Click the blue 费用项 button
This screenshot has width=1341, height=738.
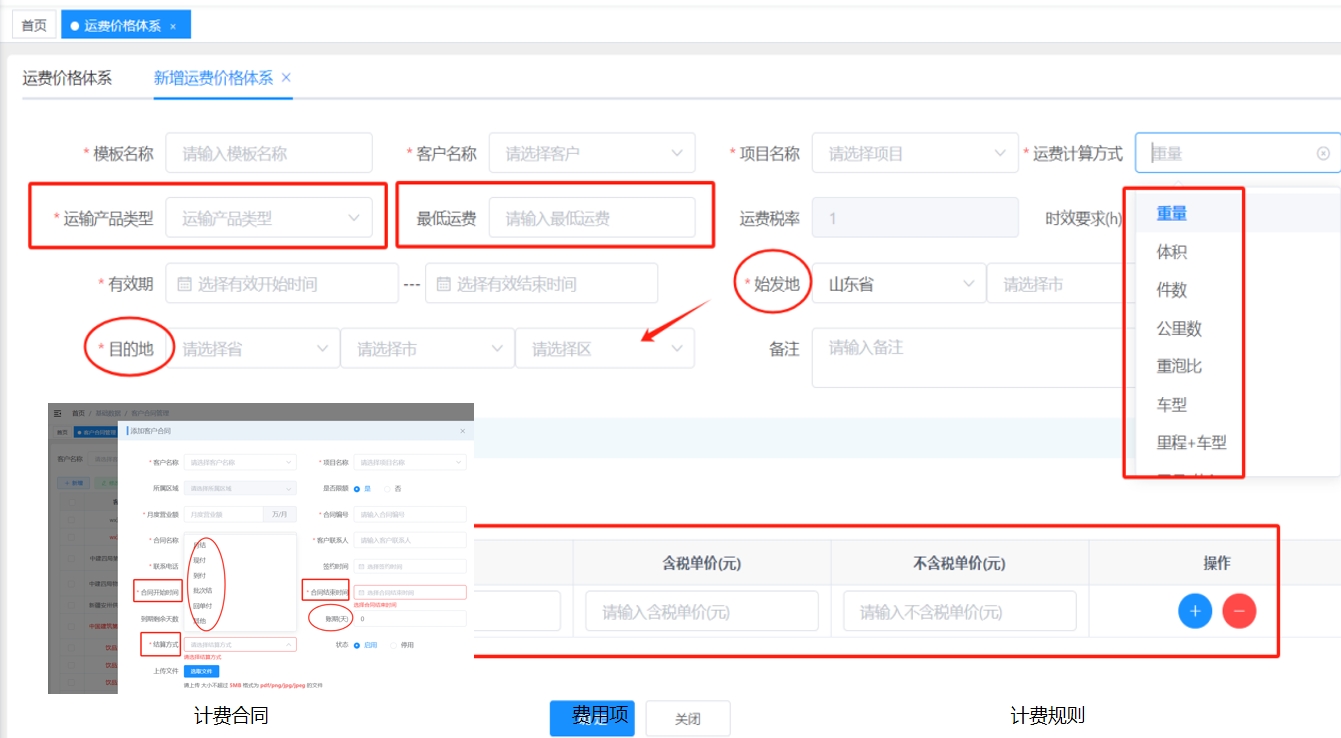point(592,718)
